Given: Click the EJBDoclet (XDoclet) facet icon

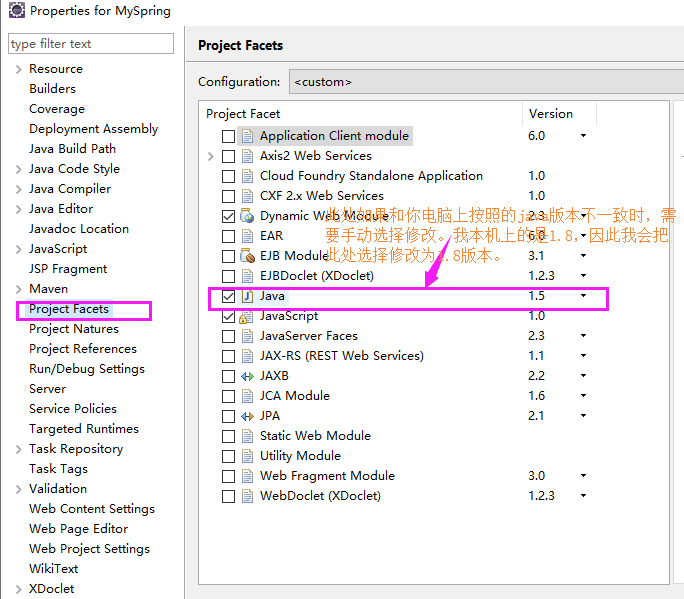Looking at the screenshot, I should [247, 276].
